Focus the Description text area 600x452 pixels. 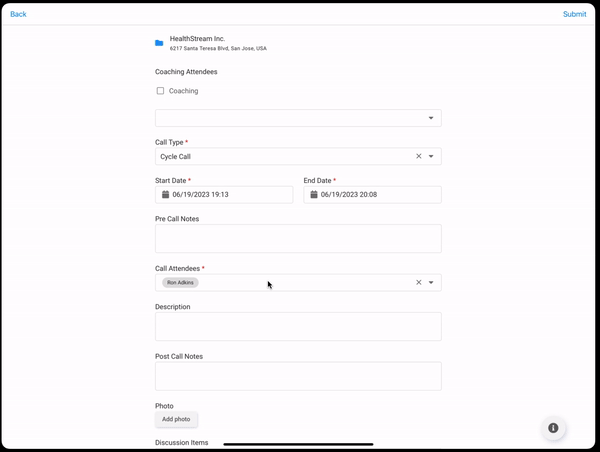[x=298, y=326]
